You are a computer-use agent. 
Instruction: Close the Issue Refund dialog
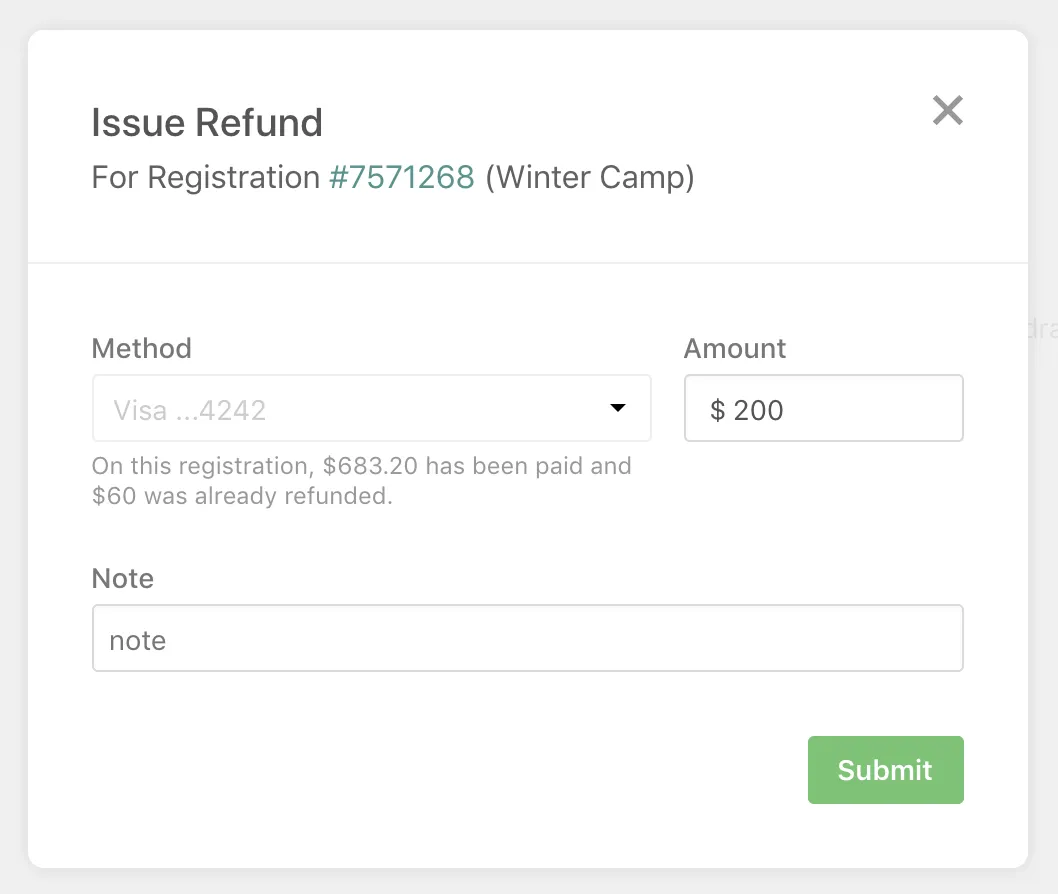pos(947,110)
